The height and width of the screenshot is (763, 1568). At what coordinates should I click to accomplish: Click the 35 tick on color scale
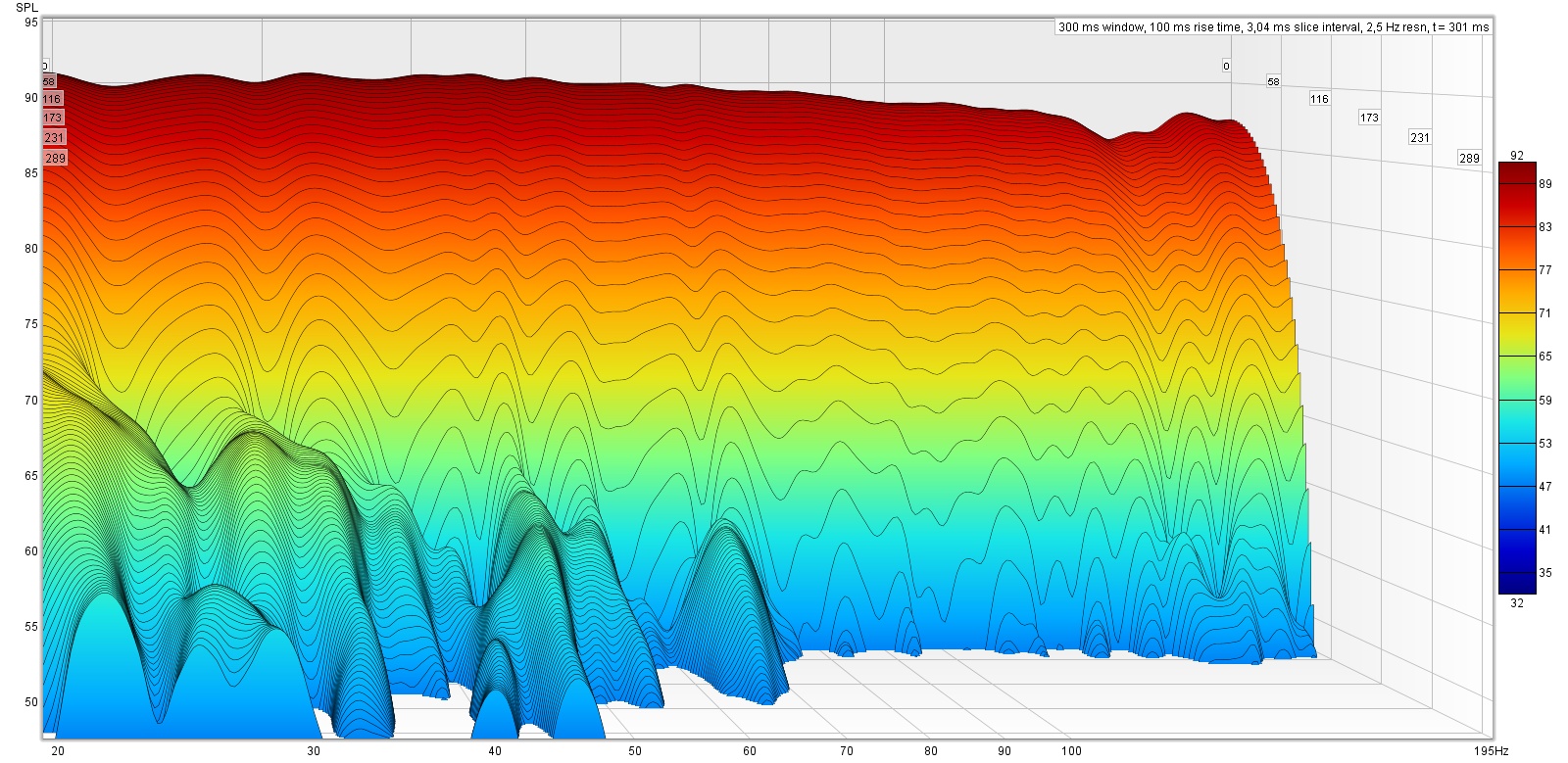click(1545, 573)
